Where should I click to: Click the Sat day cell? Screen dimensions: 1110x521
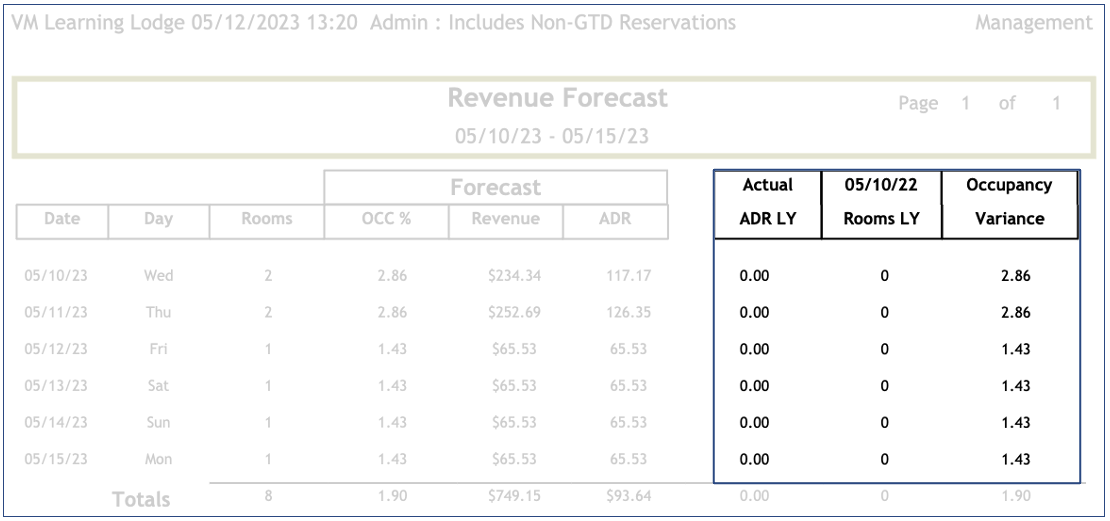click(x=158, y=386)
